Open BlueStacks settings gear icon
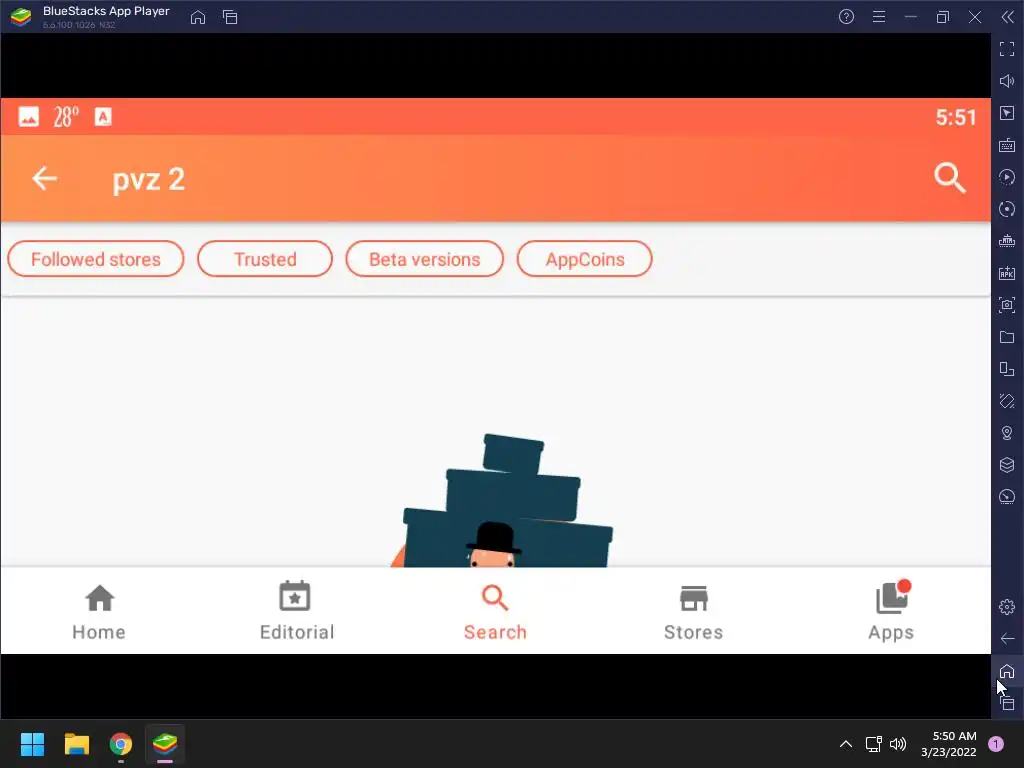 pos(1007,607)
